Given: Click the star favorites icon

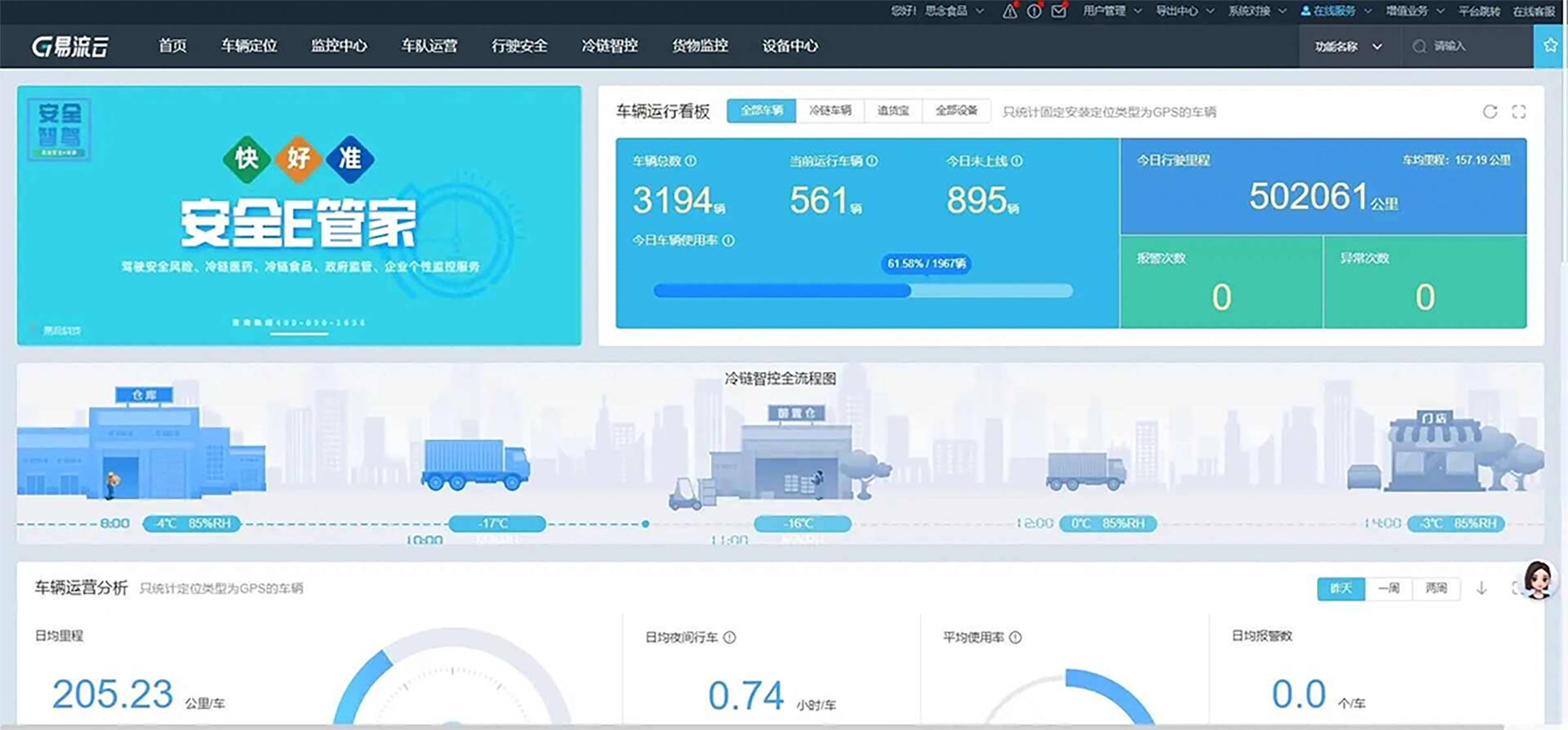Looking at the screenshot, I should pyautogui.click(x=1550, y=46).
